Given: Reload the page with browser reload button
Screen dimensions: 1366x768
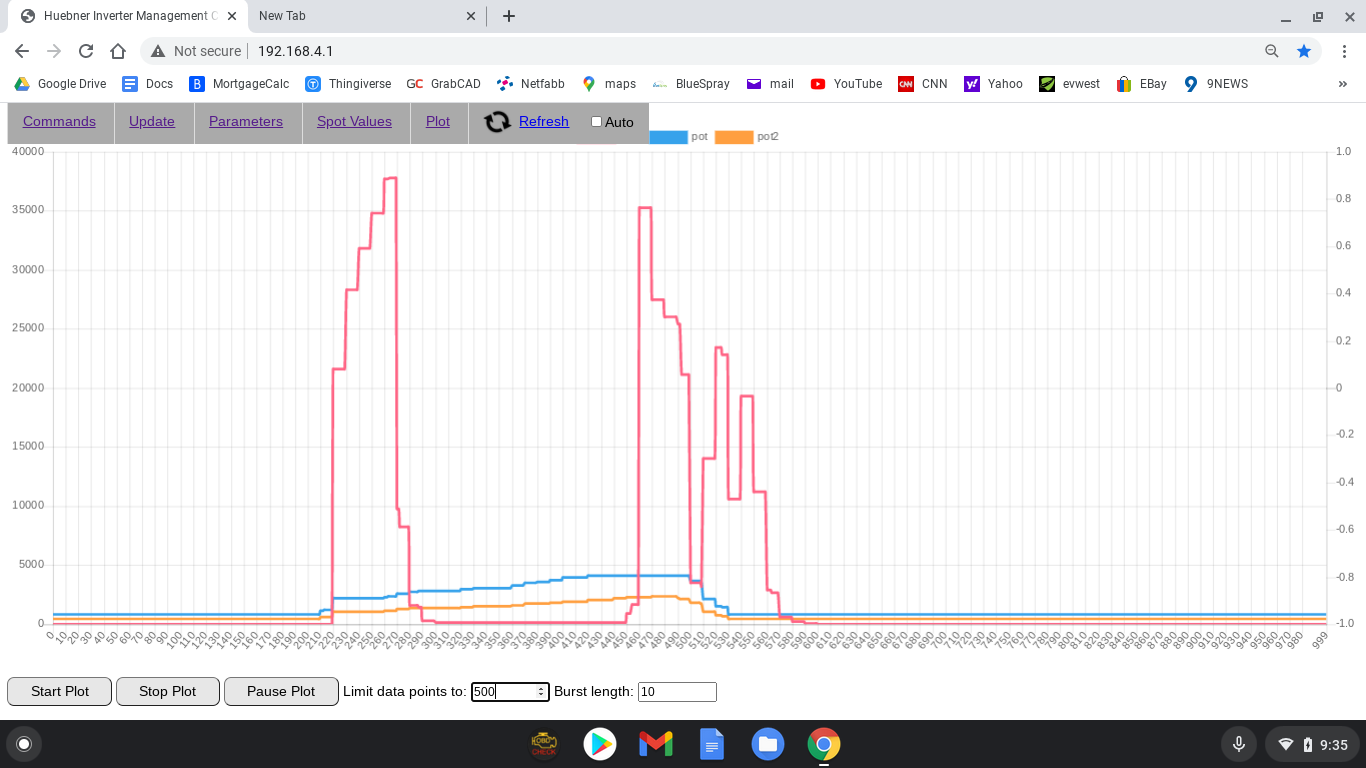Looking at the screenshot, I should pyautogui.click(x=86, y=51).
